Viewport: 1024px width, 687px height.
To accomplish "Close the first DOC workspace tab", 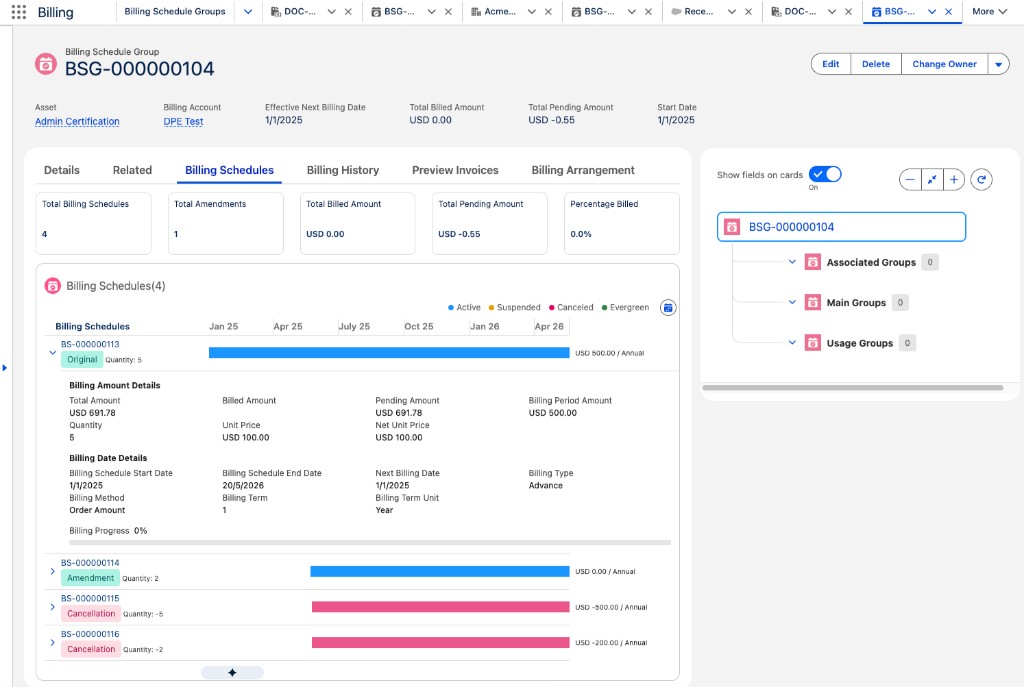I will [x=348, y=12].
